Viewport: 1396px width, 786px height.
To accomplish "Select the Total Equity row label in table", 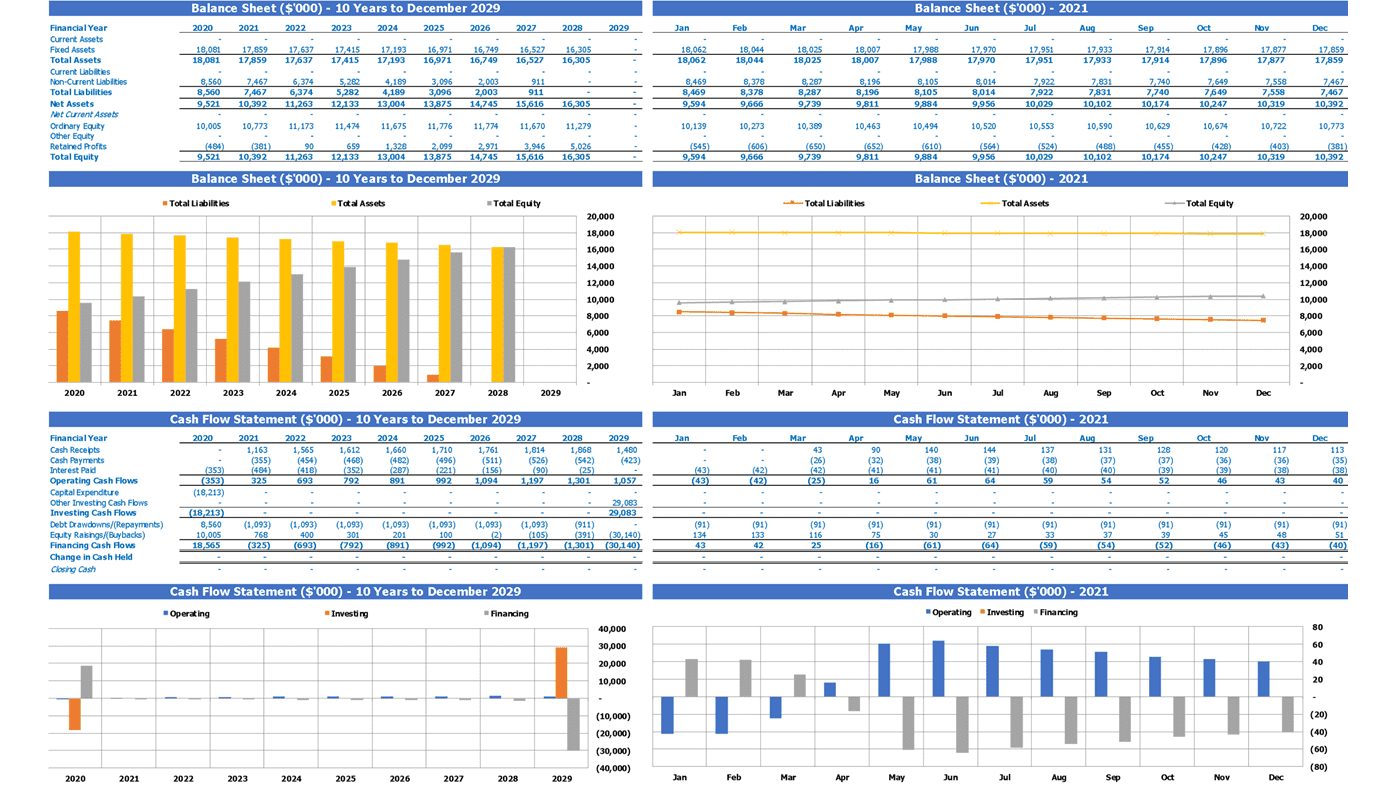I will point(74,157).
